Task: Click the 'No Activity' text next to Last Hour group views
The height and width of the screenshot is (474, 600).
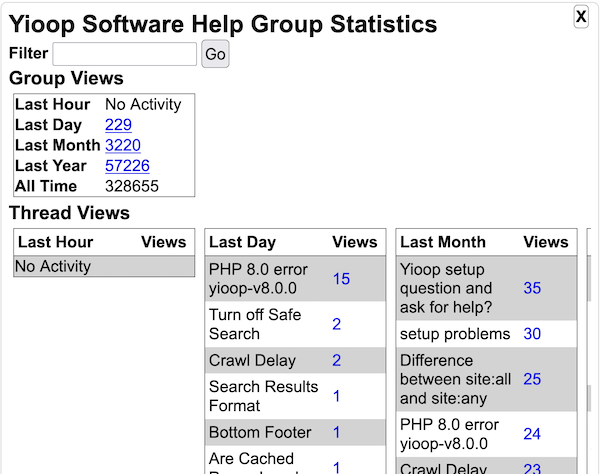Action: pos(143,104)
